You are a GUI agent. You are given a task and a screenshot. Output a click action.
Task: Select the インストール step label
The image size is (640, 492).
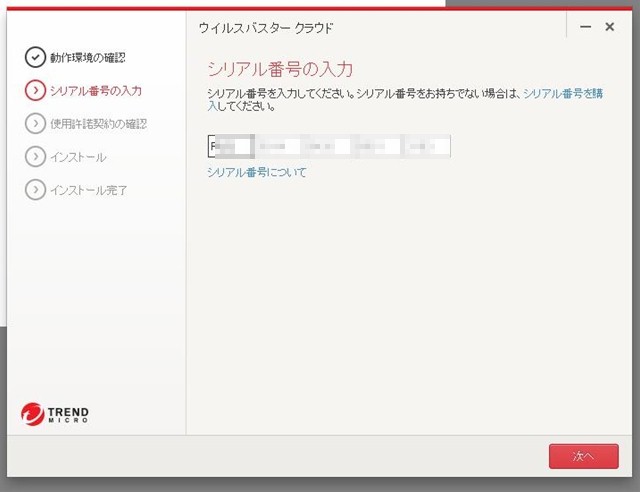click(x=78, y=157)
